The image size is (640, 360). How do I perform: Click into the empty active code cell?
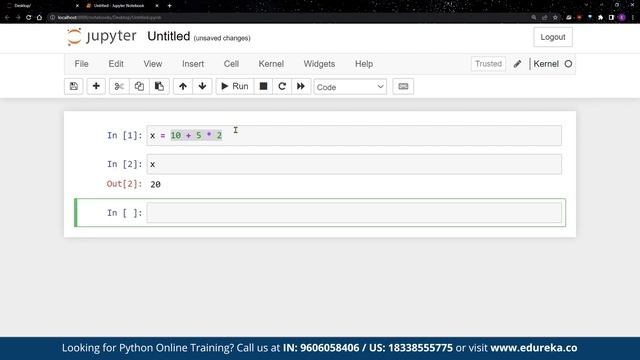[x=354, y=213]
